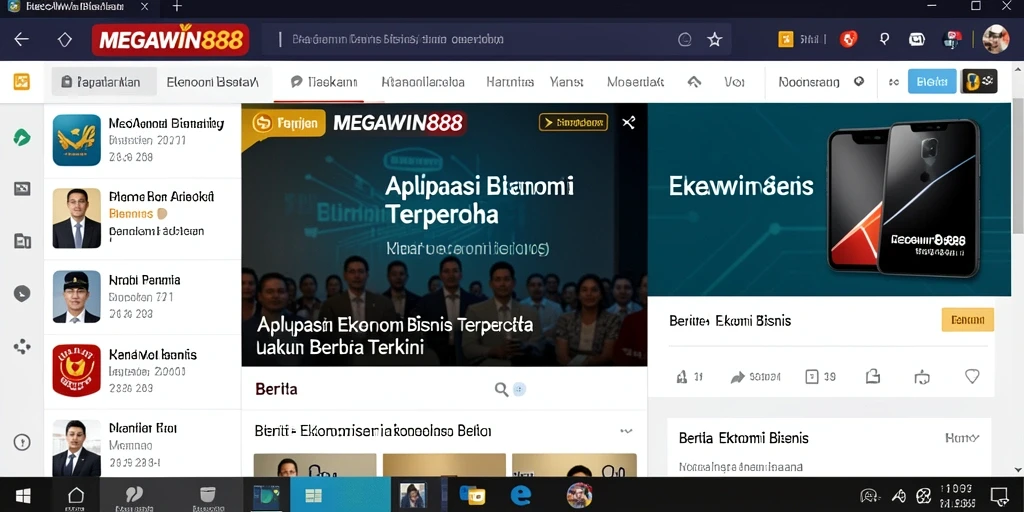
Task: Open the Blarne Ben Ariecket list item
Action: tap(142, 218)
